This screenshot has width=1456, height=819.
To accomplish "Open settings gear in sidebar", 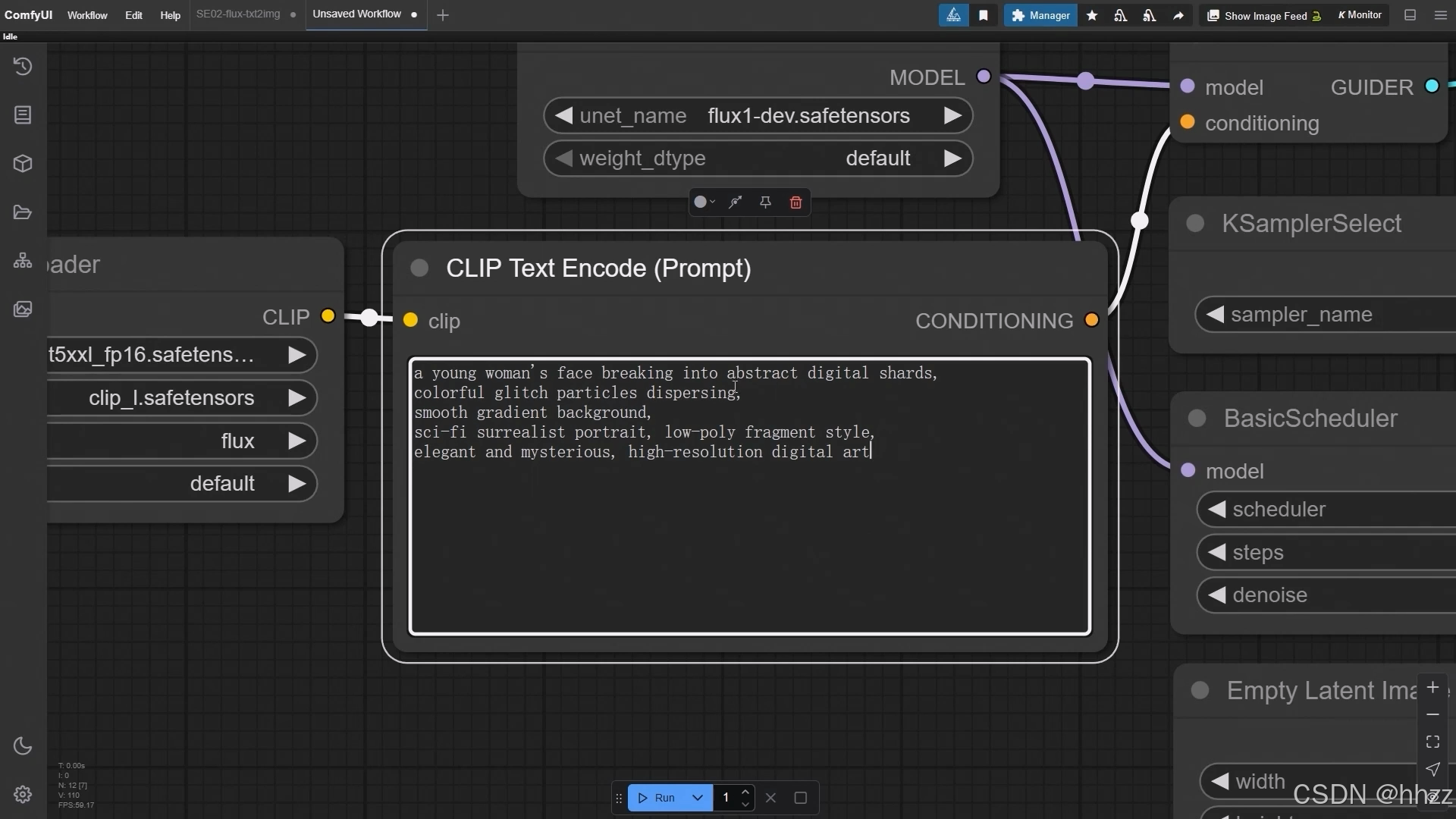I will tap(23, 794).
